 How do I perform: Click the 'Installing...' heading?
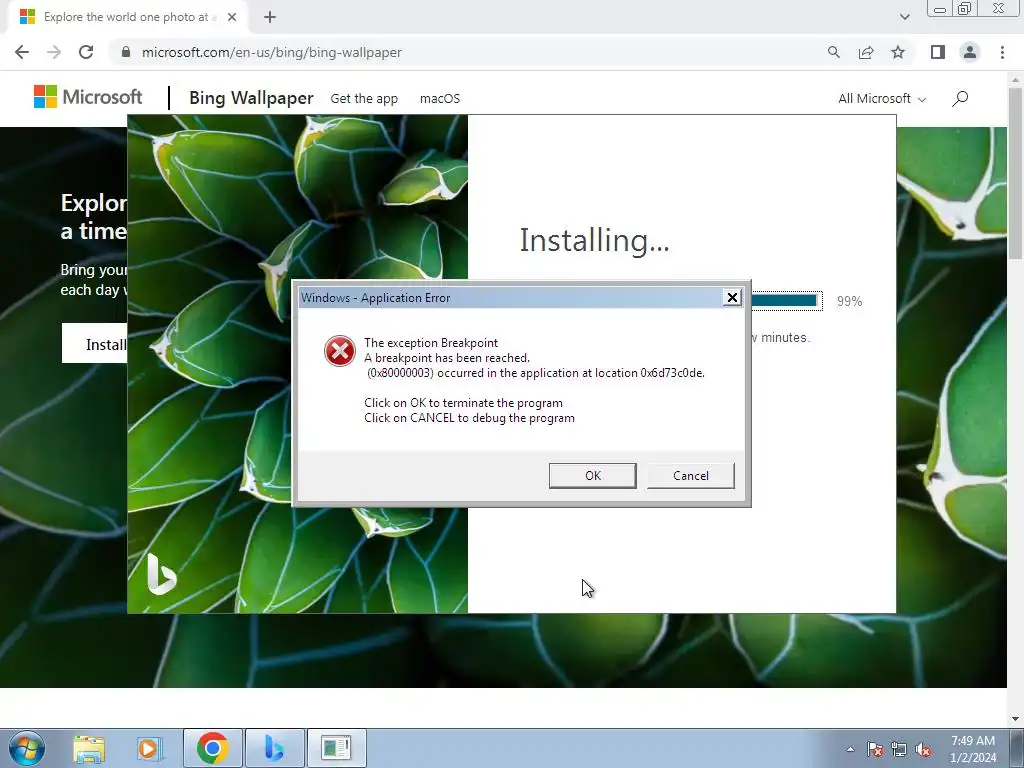point(594,240)
